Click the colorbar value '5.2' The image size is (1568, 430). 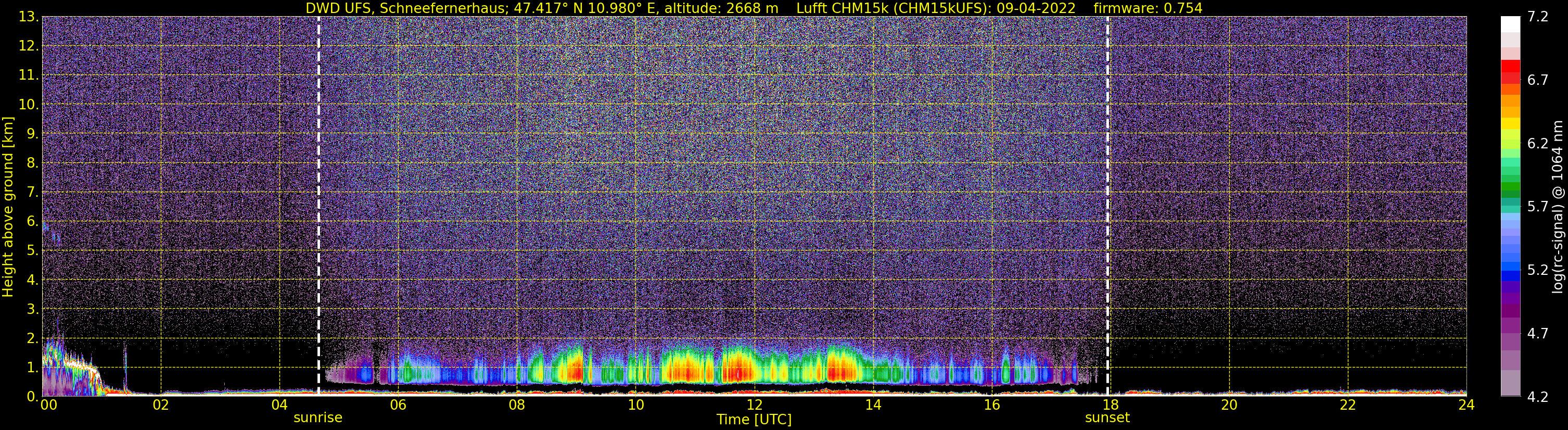[x=1538, y=270]
